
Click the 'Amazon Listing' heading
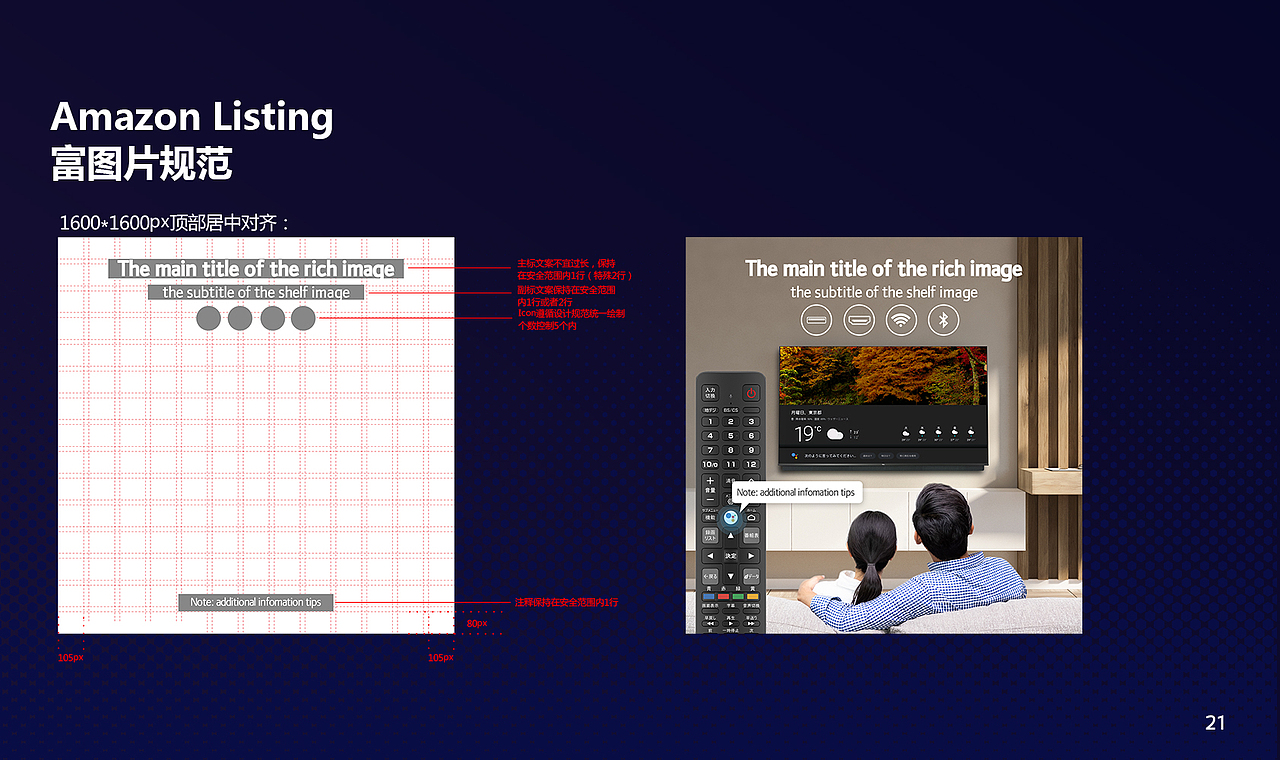[192, 117]
